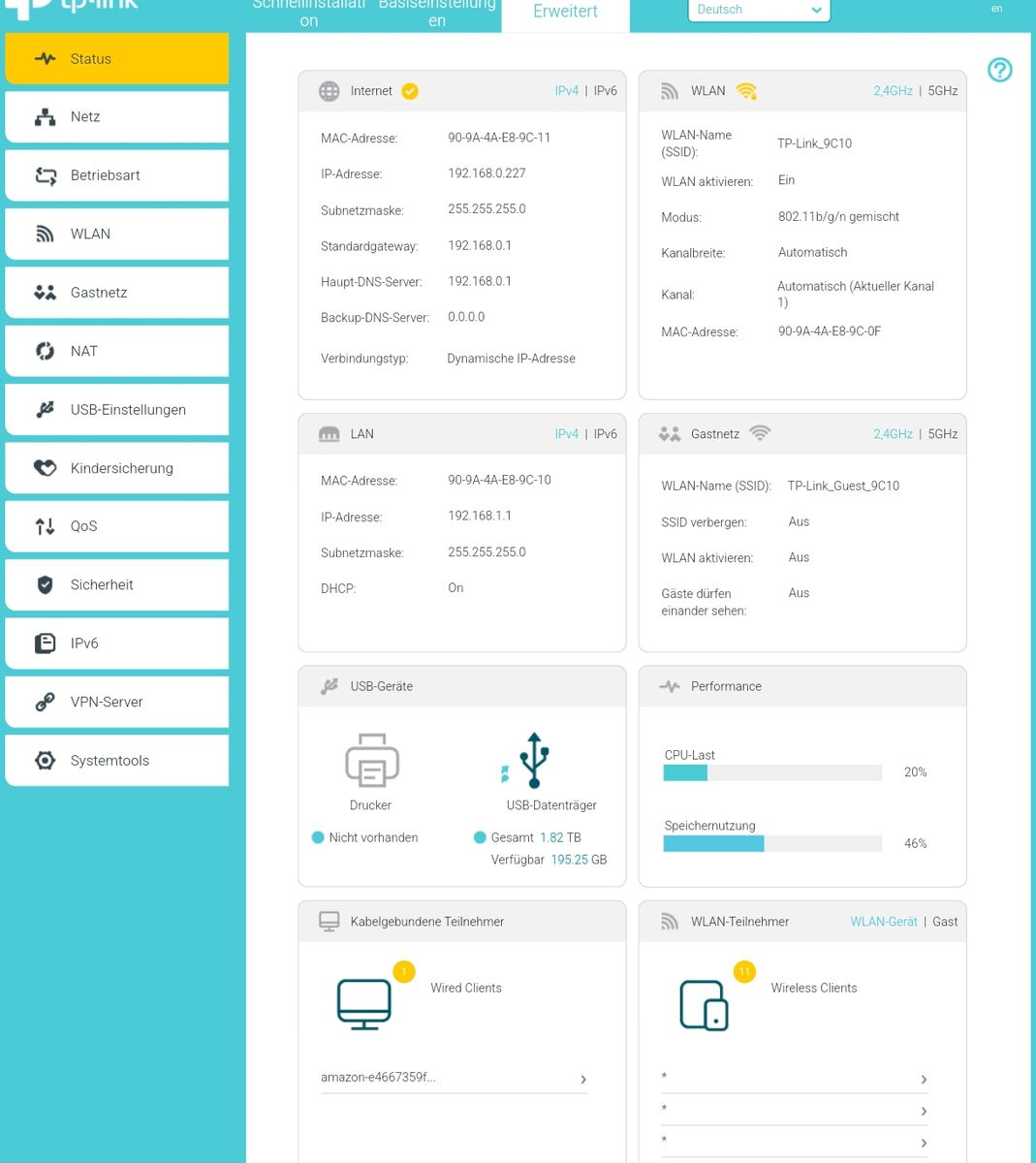Click the Netz network icon
1036x1163 pixels.
pos(45,117)
